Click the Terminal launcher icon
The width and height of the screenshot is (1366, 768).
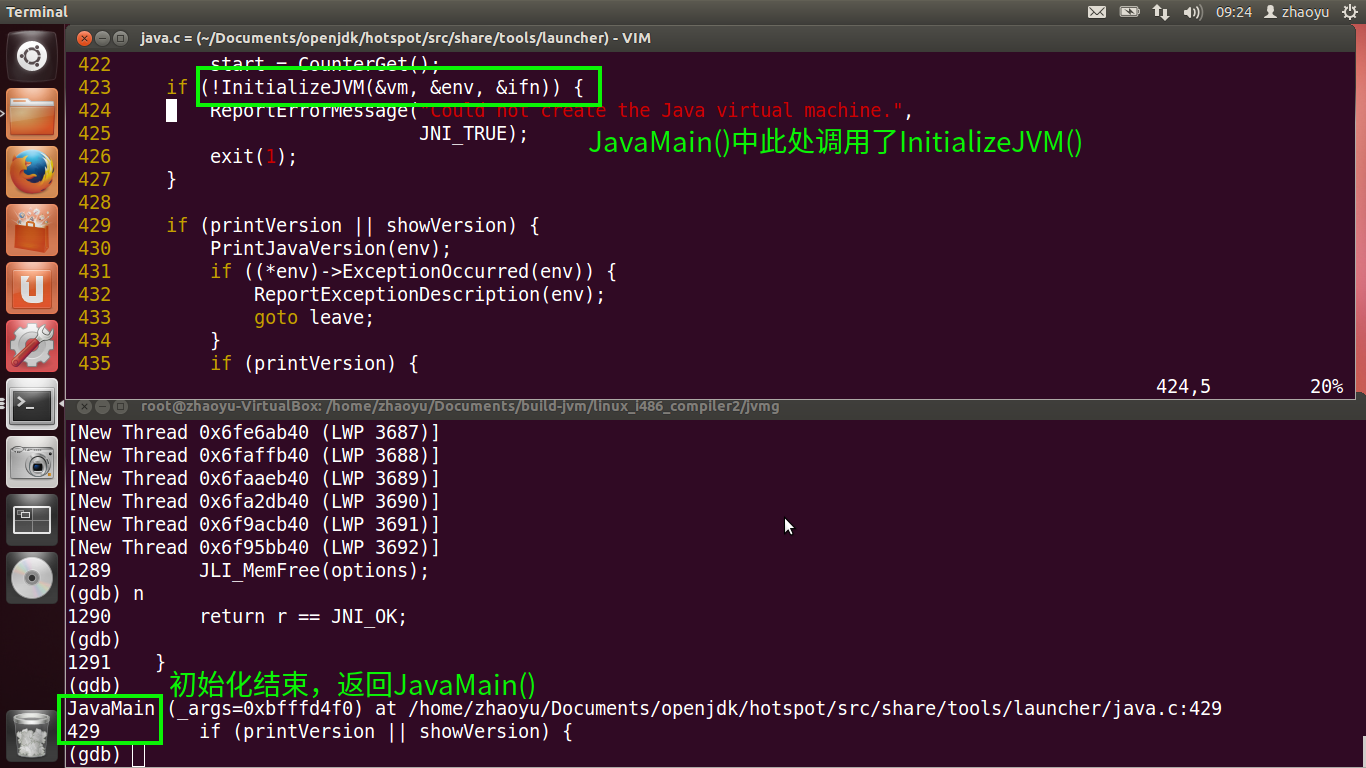[x=32, y=404]
